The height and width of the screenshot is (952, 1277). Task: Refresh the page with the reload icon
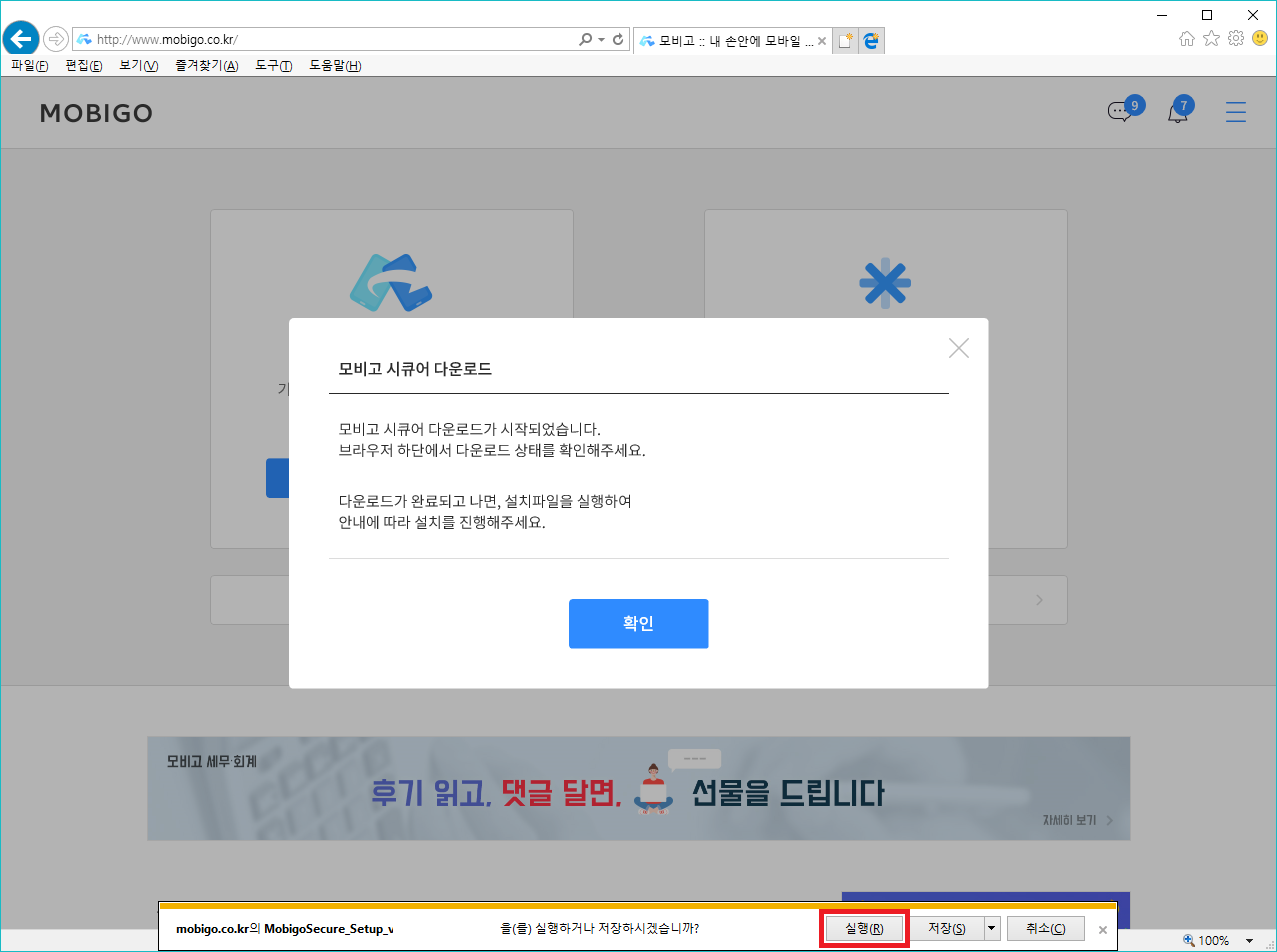(x=618, y=40)
